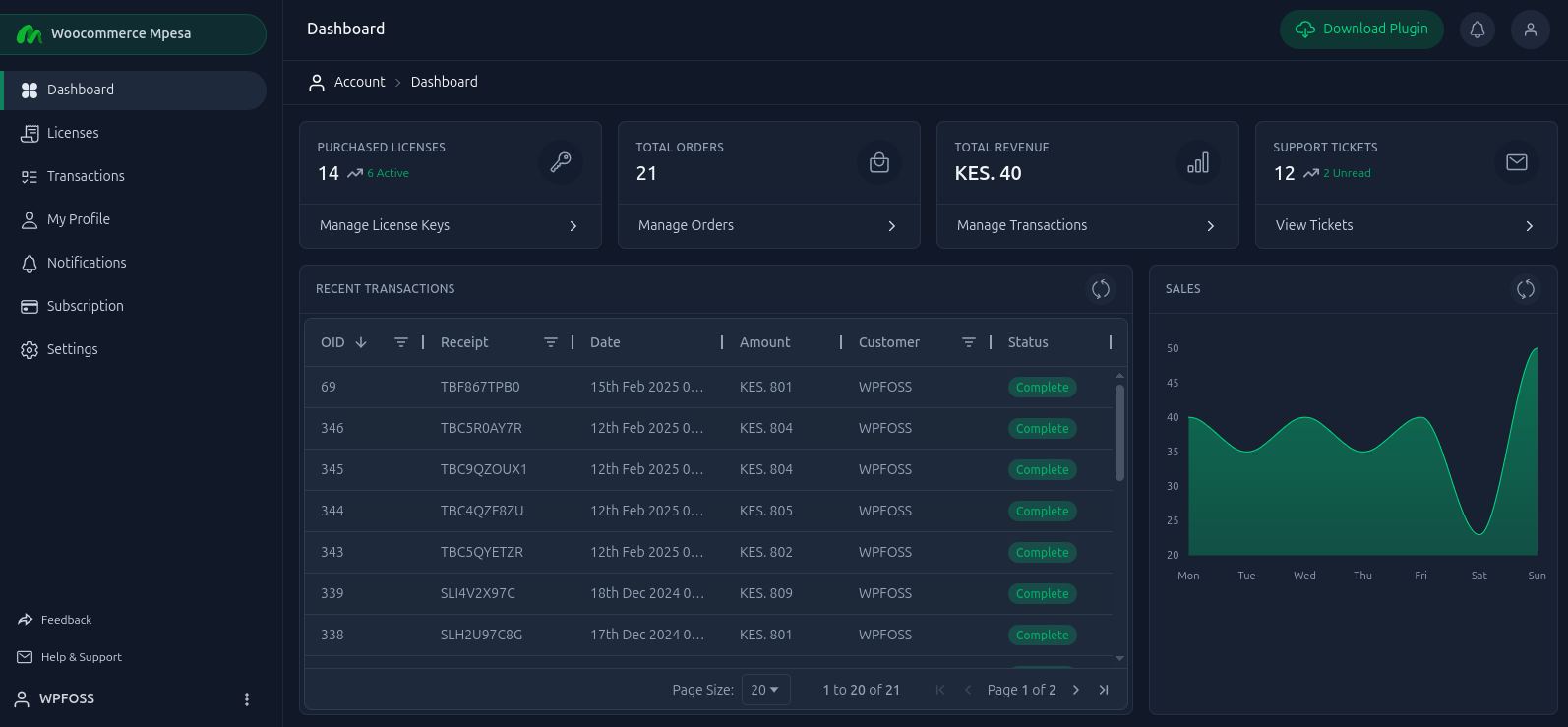Click the KES. 809 amount cell

(x=766, y=594)
